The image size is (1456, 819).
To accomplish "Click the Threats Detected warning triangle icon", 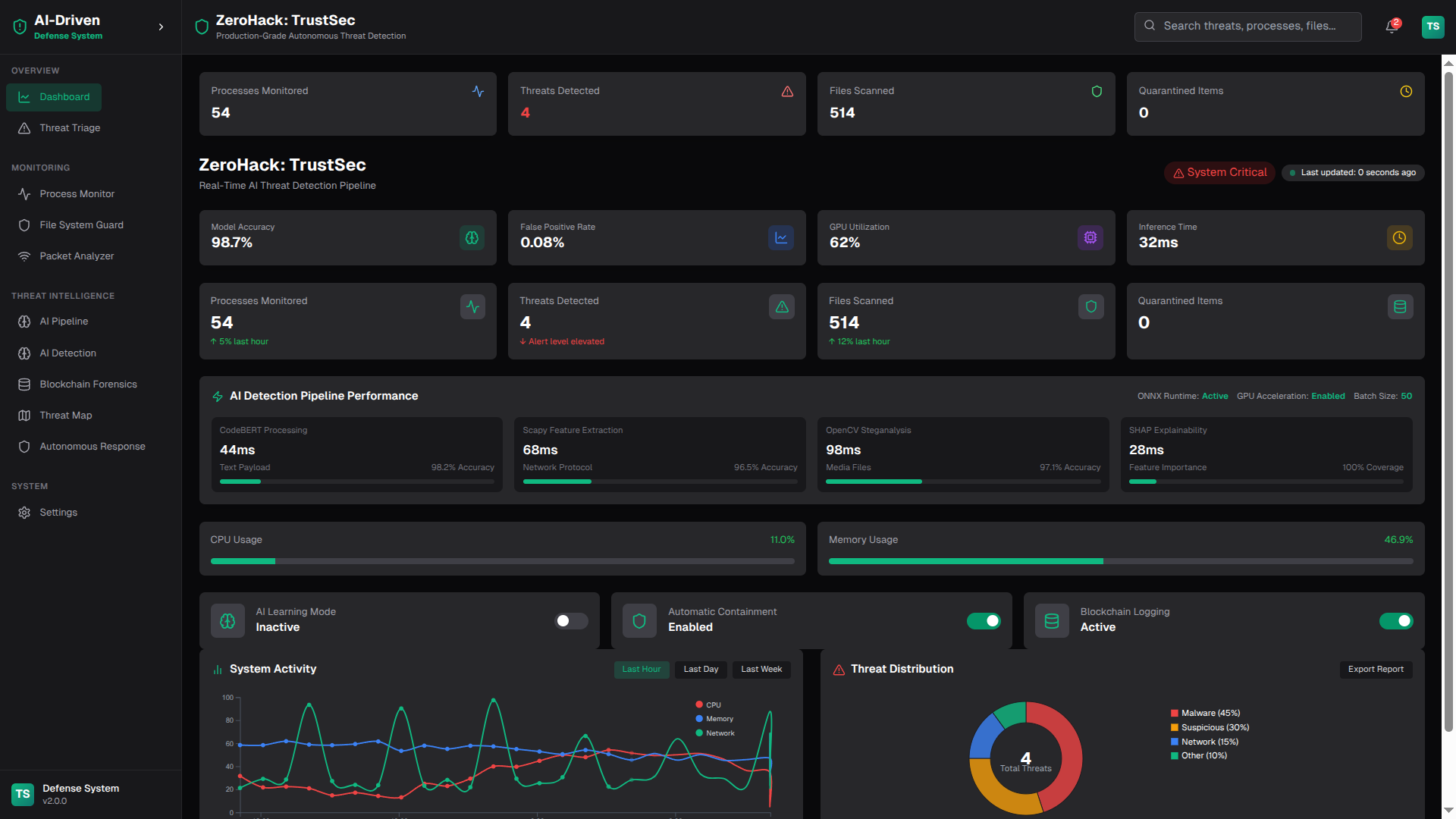I will [x=782, y=307].
